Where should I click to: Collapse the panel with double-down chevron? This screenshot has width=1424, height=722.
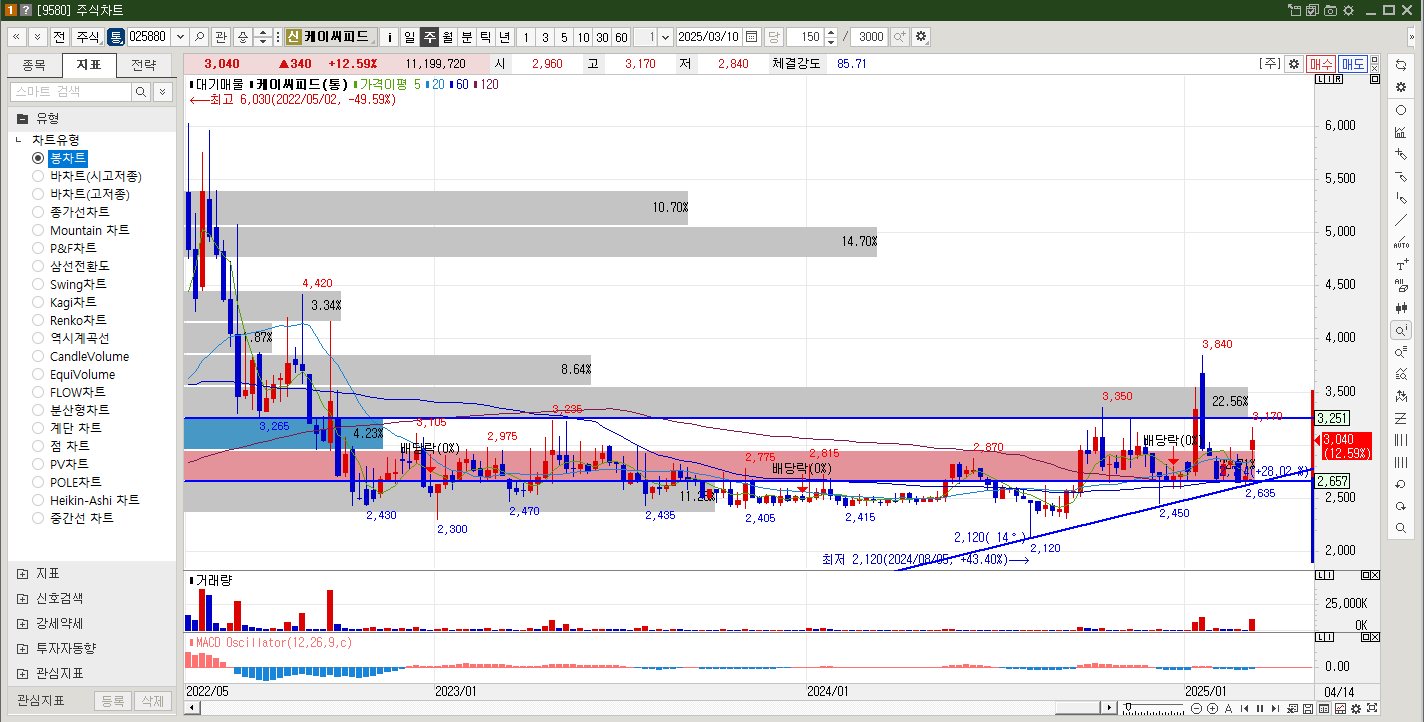click(x=37, y=36)
